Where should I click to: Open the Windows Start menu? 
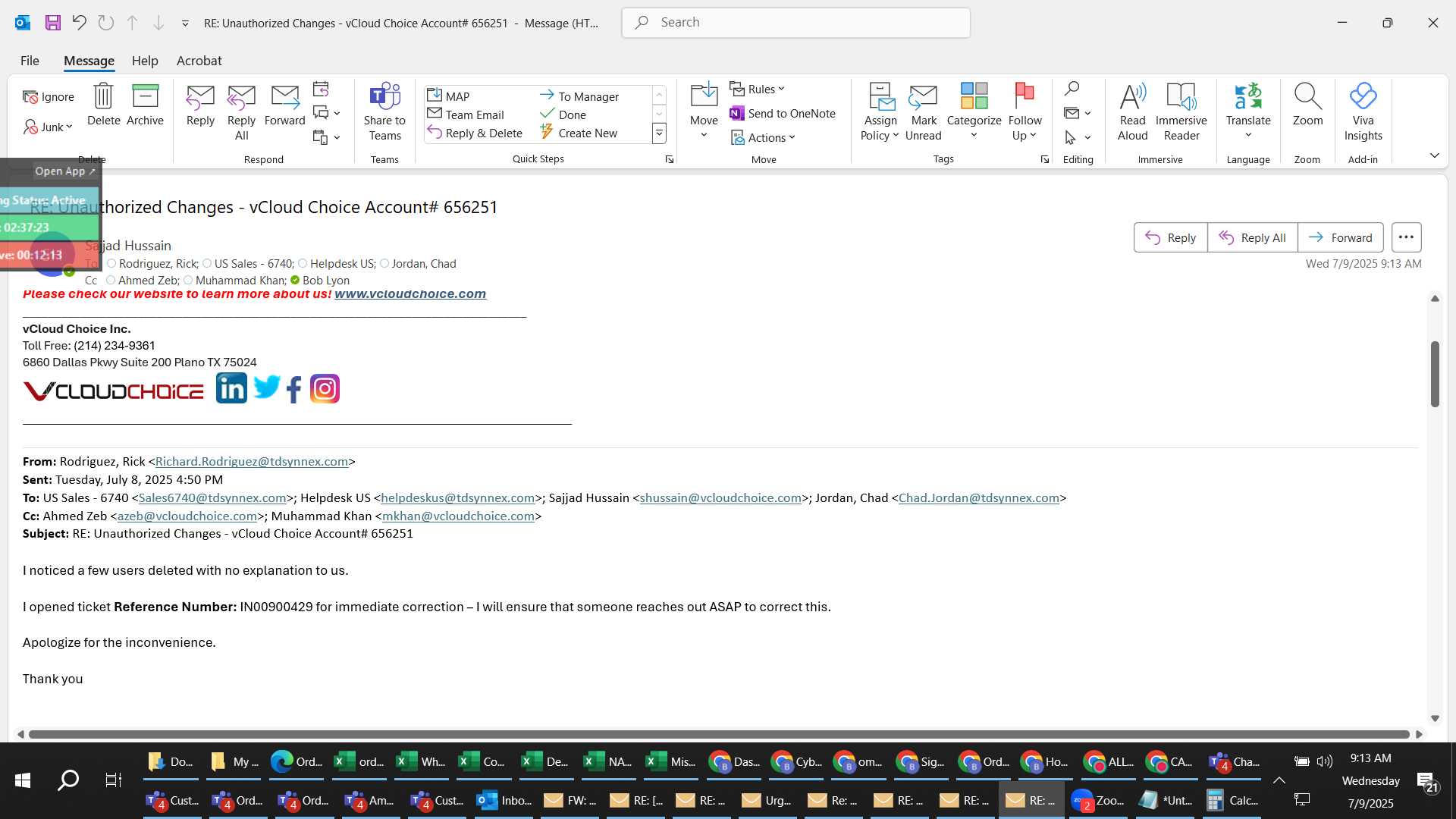click(x=23, y=780)
